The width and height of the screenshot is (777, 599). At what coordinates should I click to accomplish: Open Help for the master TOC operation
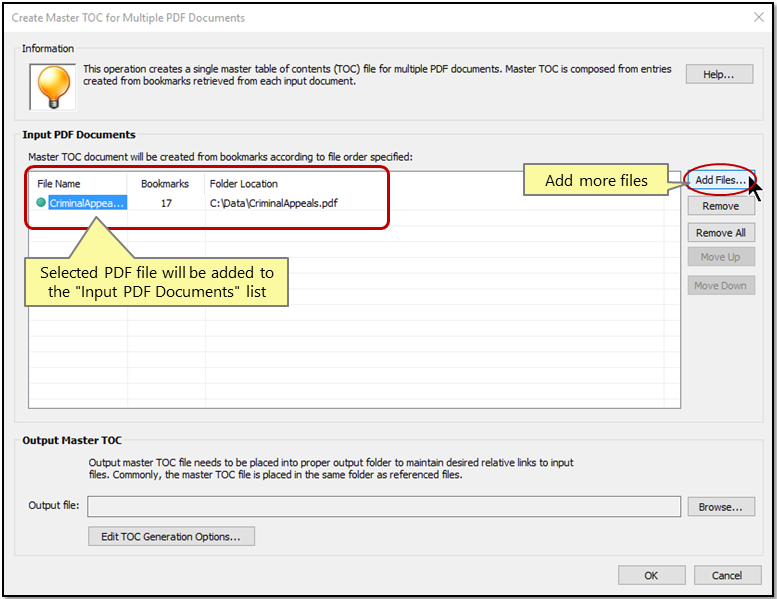pyautogui.click(x=720, y=74)
